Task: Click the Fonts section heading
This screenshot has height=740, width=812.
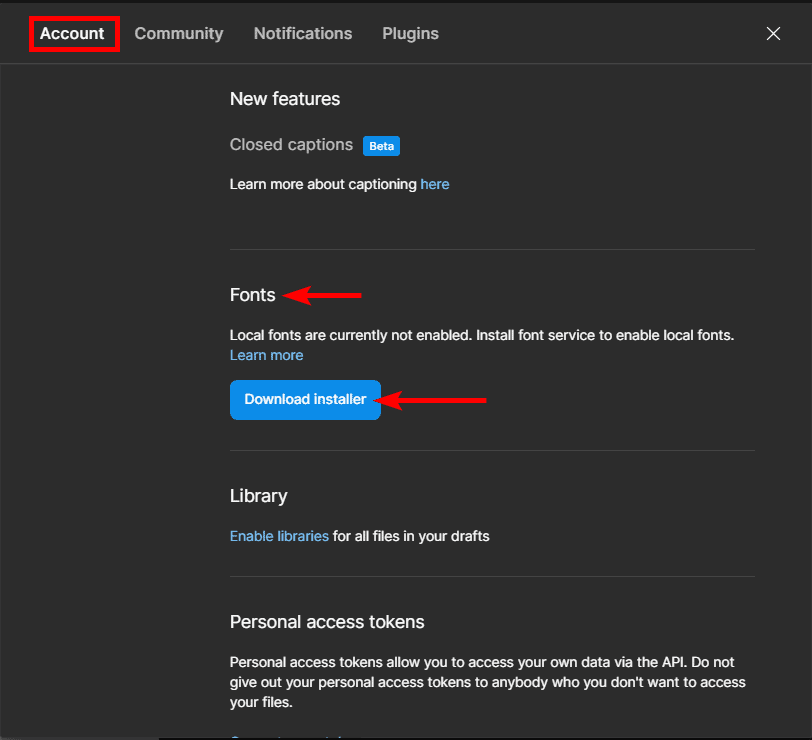Action: pos(252,295)
